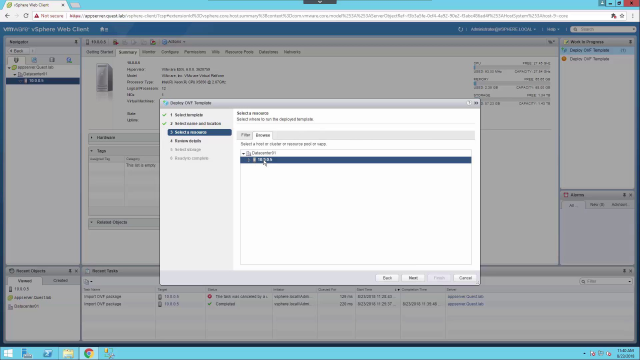This screenshot has width=640, height=360.
Task: Click the first host toolbar icon next to 10.0.0.5
Action: click(116, 42)
